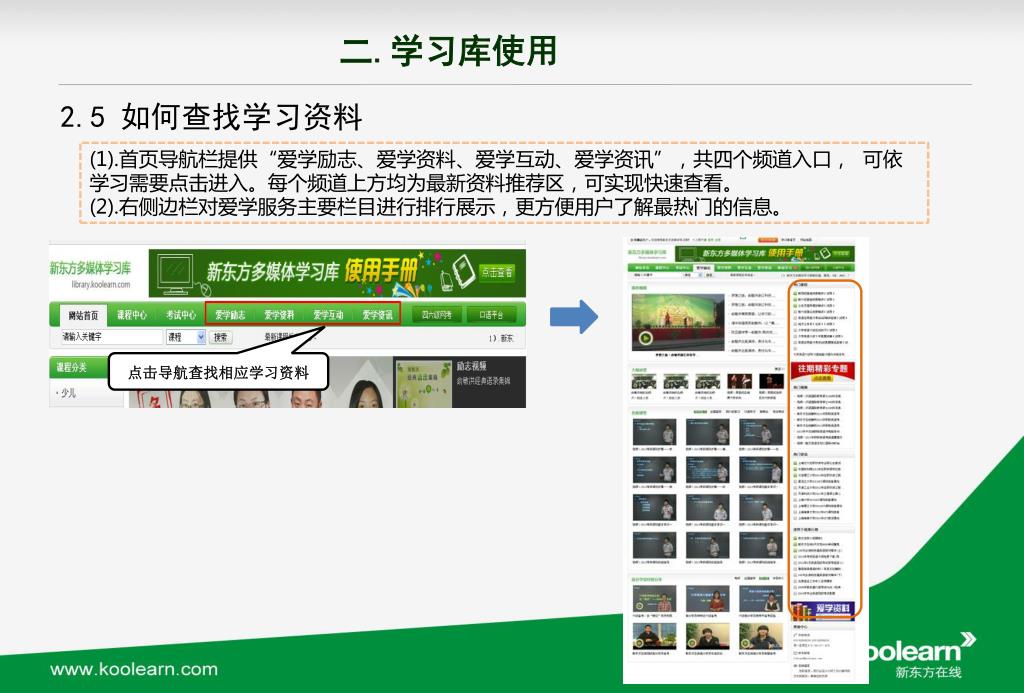1024x693 pixels.
Task: Click the 爱学资料 banner at the sidebar bottom
Action: tap(822, 609)
